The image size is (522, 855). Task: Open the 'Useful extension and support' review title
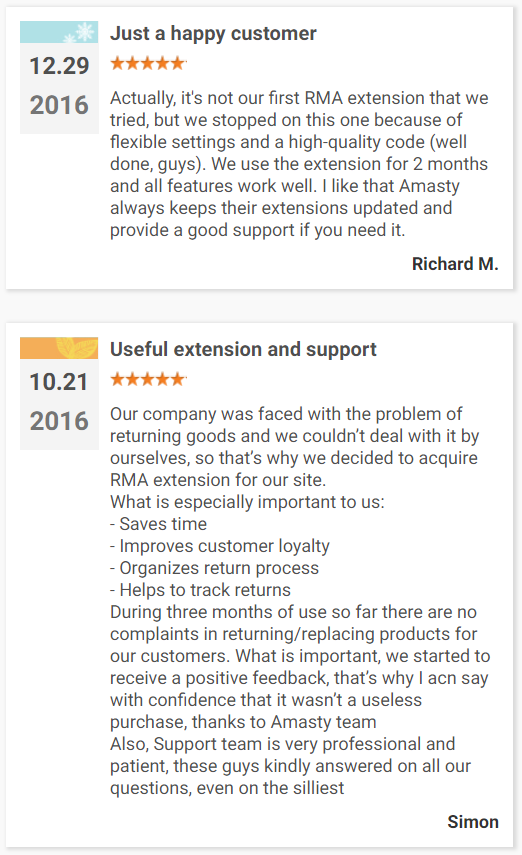click(x=243, y=350)
